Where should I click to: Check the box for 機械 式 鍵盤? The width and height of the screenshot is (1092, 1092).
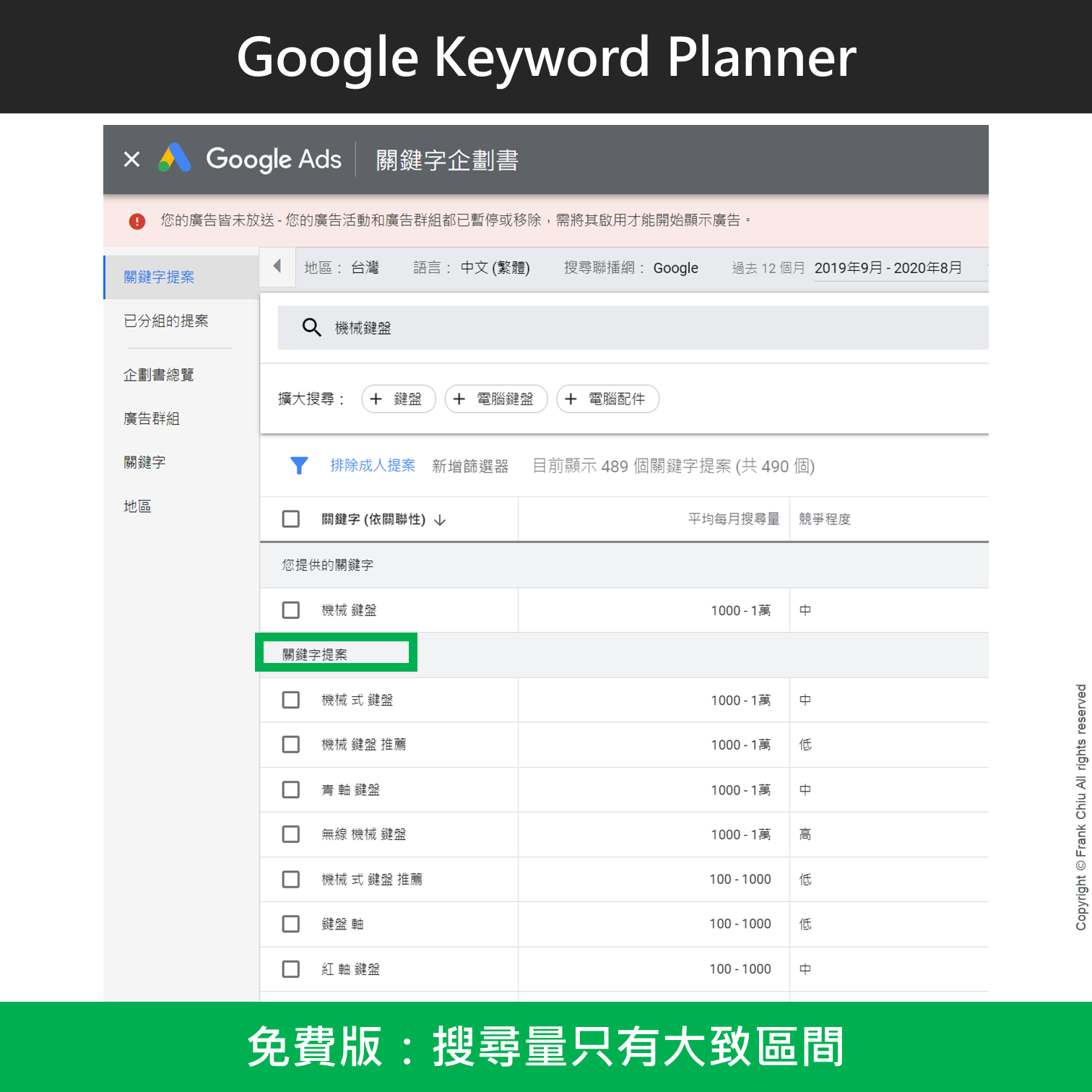point(291,700)
